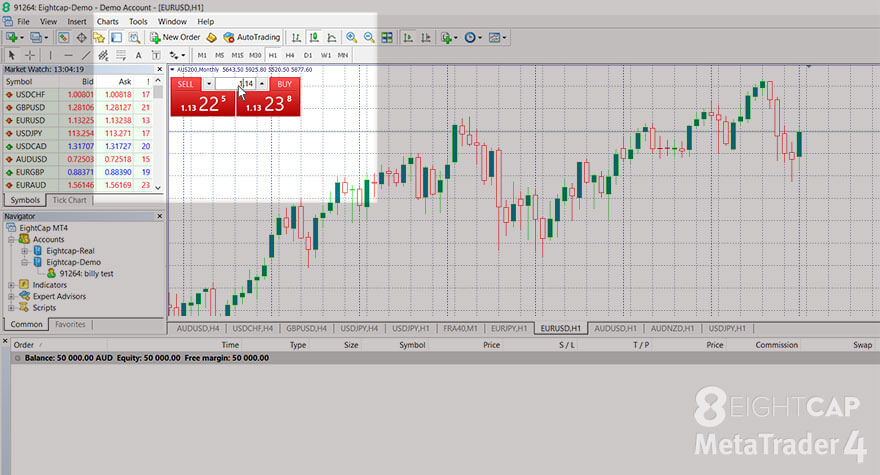Click the AutoTrading button
The width and height of the screenshot is (880, 475).
pos(251,38)
